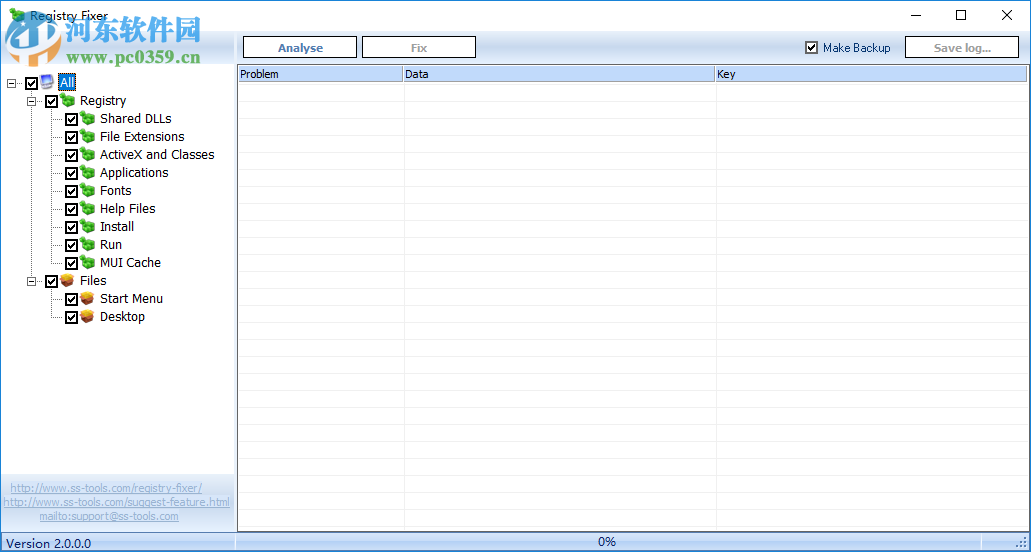Uncheck the MUI Cache checkbox

tap(72, 264)
